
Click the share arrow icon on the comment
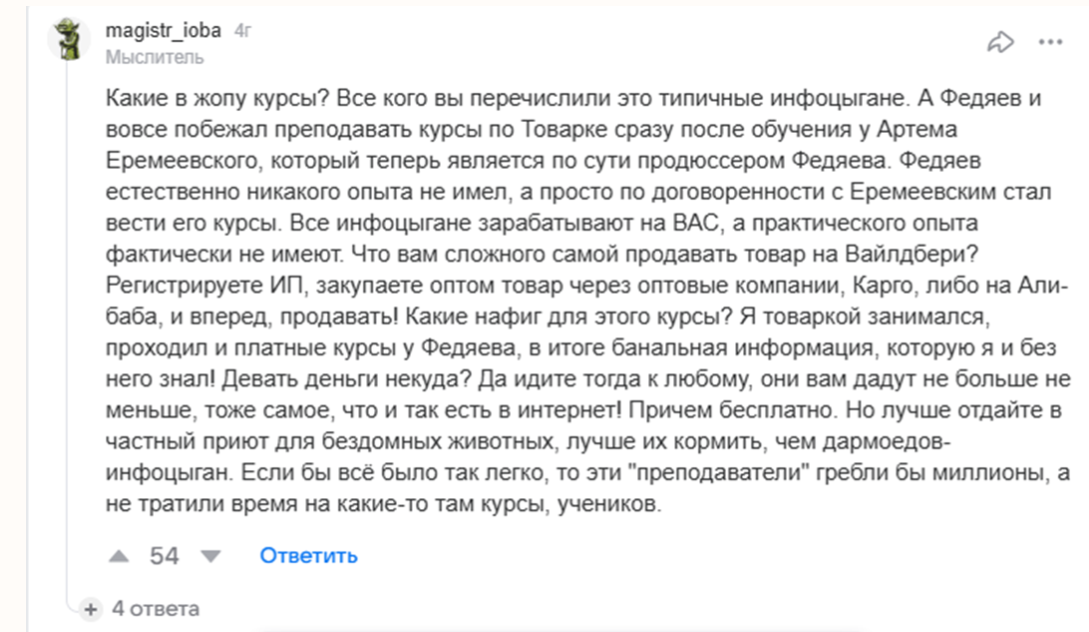[x=1000, y=42]
